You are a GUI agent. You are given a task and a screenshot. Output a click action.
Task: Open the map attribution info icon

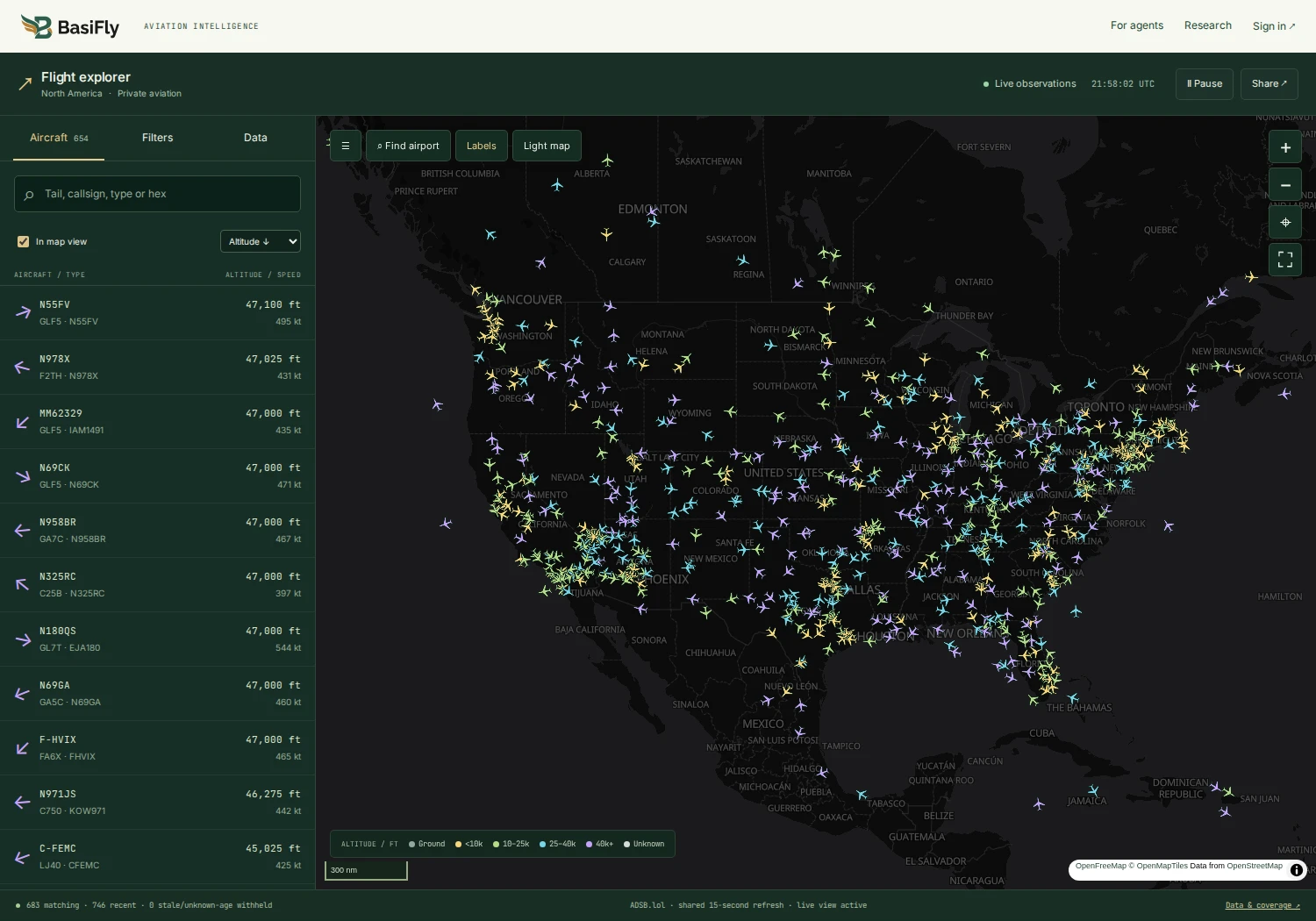[1296, 870]
